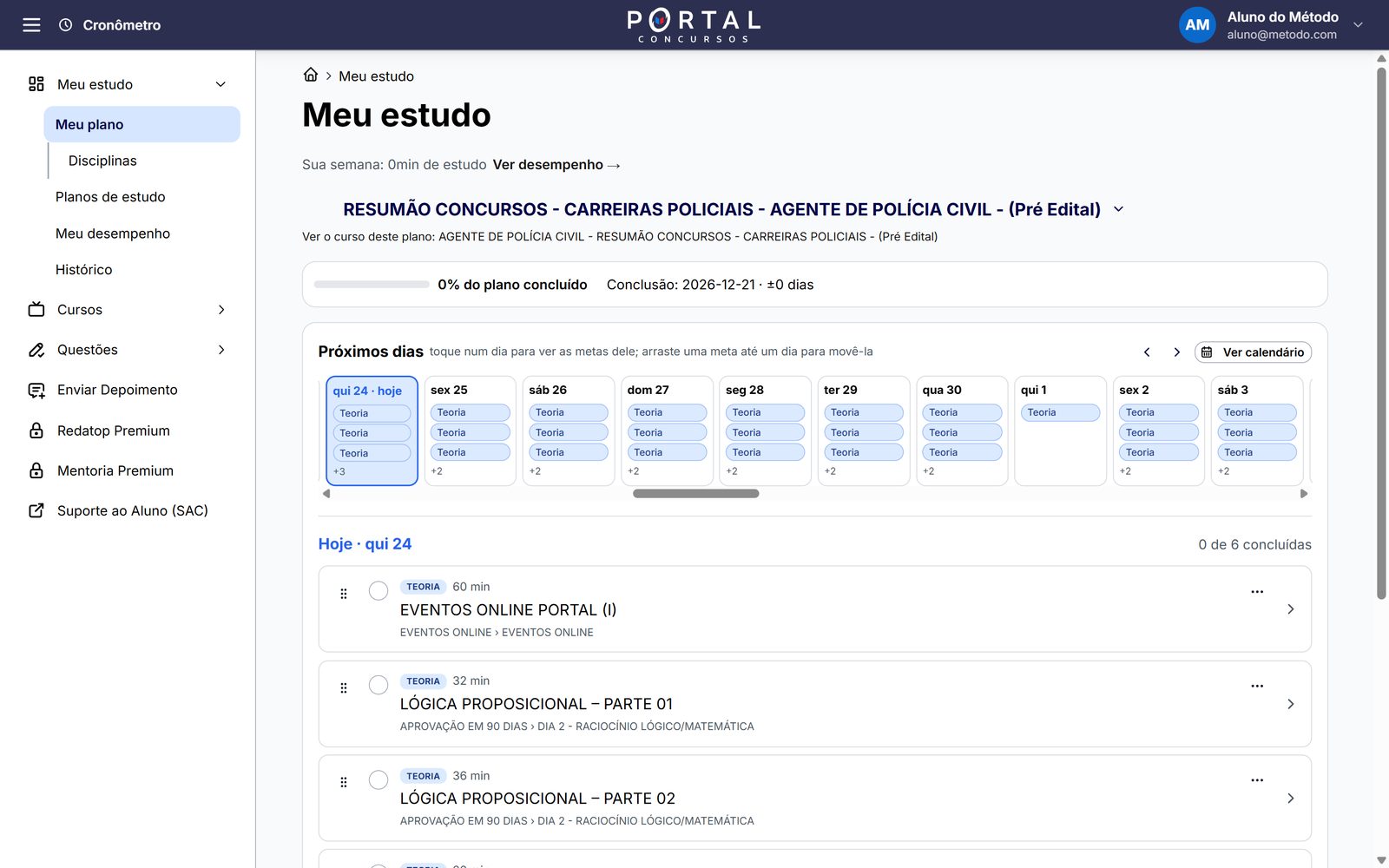
Task: Click the Questões pencil icon
Action: [x=36, y=350]
